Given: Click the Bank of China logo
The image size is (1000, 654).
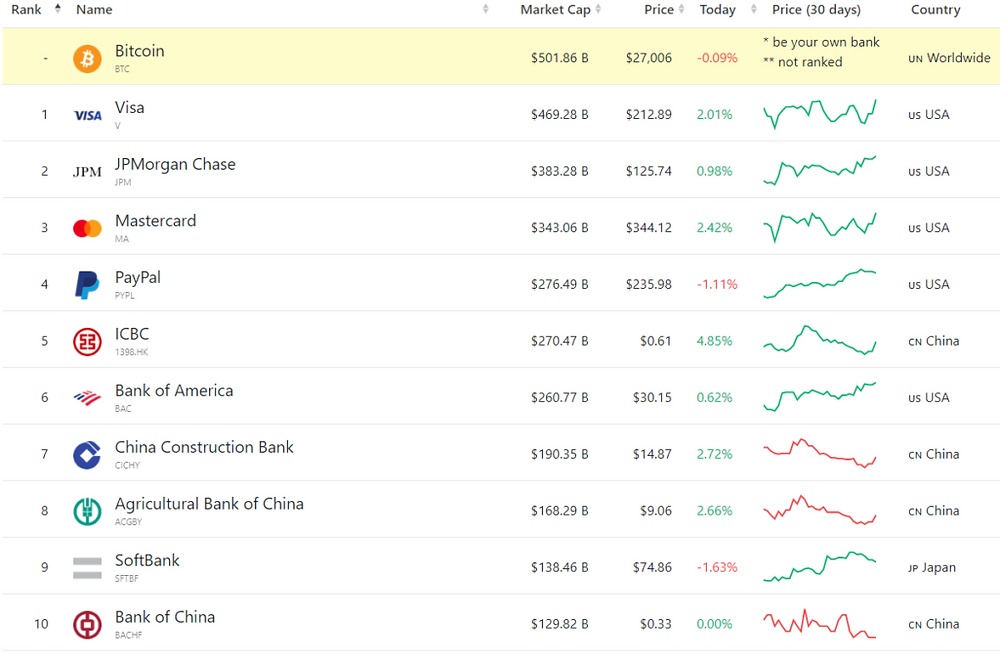Looking at the screenshot, I should click(87, 625).
